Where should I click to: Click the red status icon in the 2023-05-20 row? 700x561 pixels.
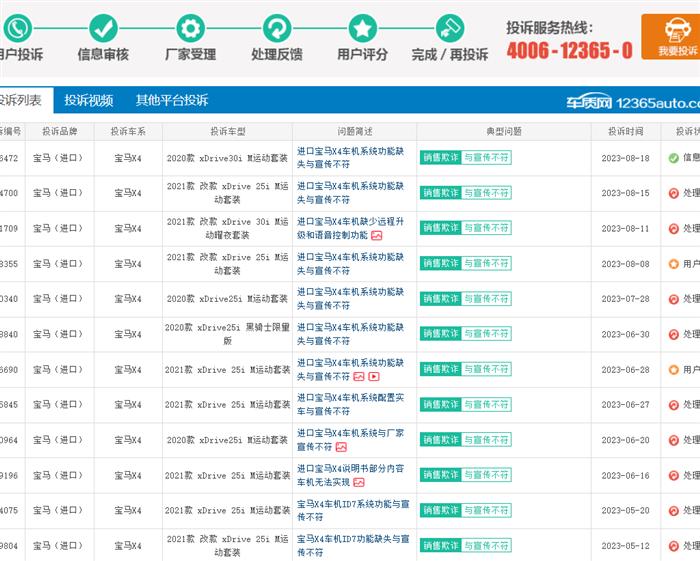coord(674,511)
